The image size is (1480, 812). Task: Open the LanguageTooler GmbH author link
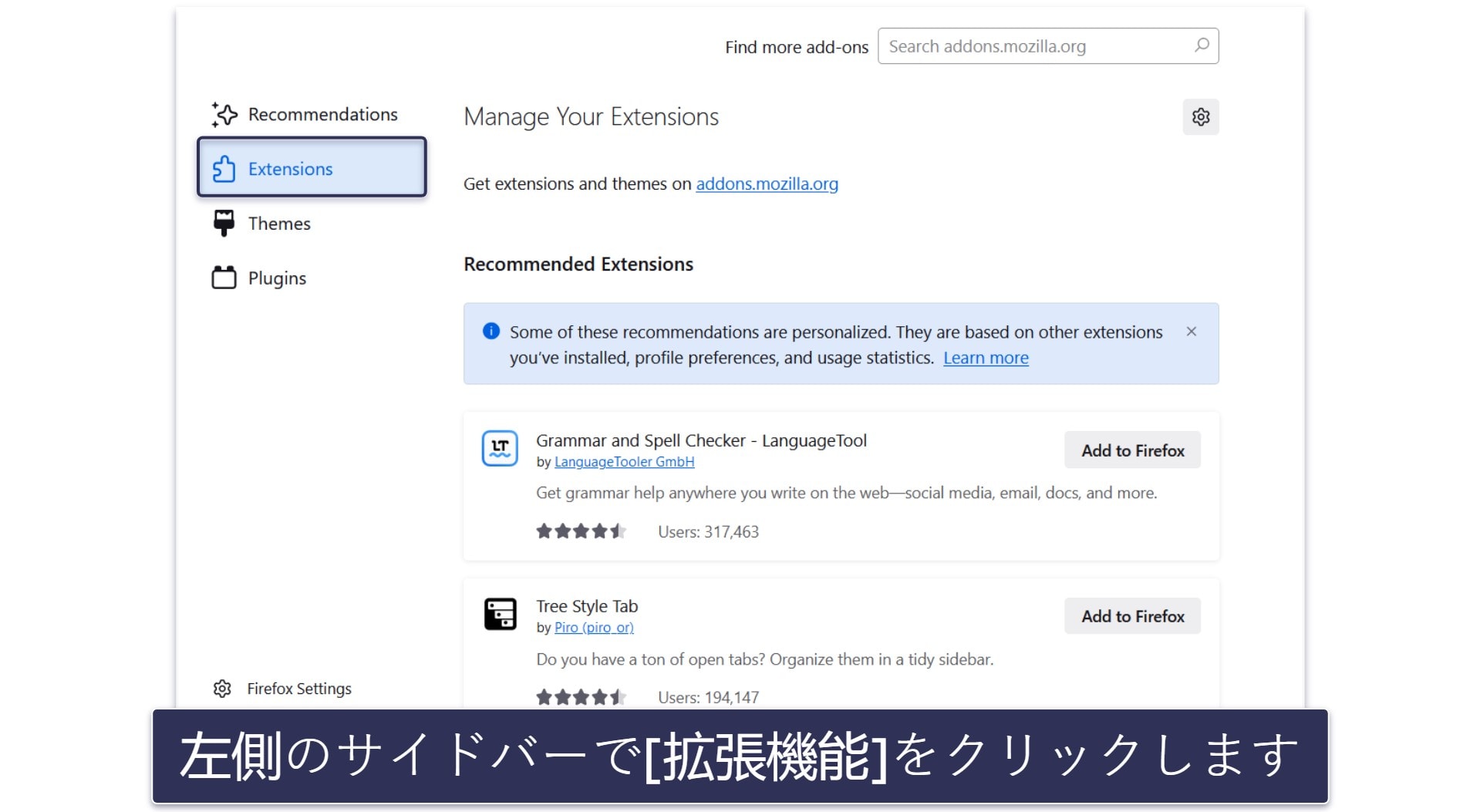(x=624, y=462)
